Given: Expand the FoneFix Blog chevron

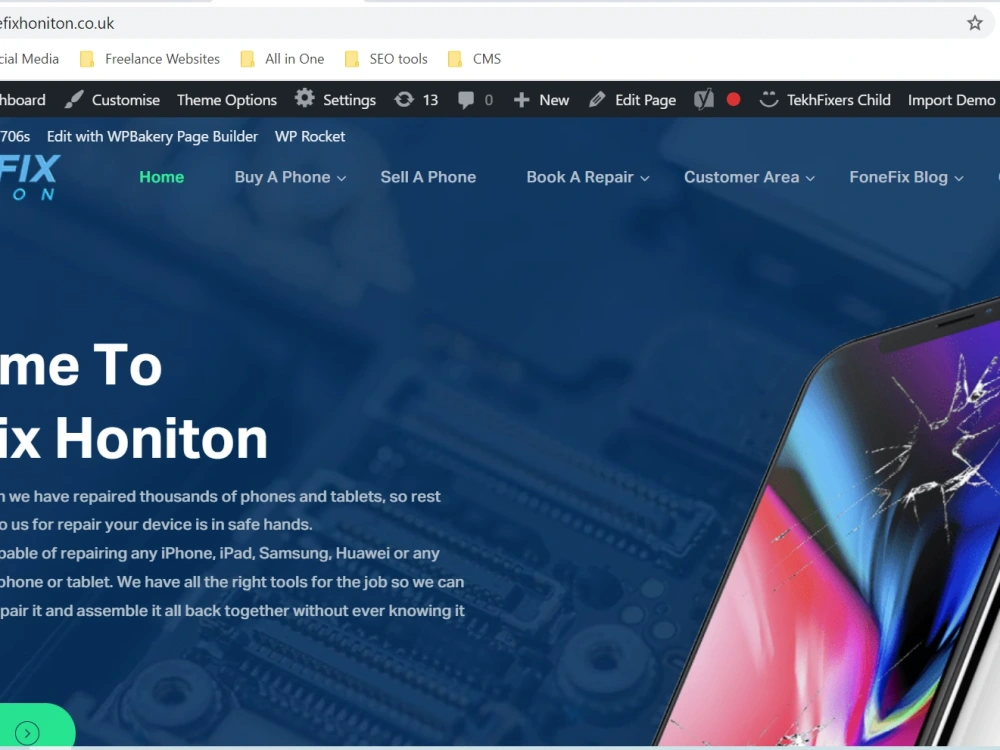Looking at the screenshot, I should point(959,179).
